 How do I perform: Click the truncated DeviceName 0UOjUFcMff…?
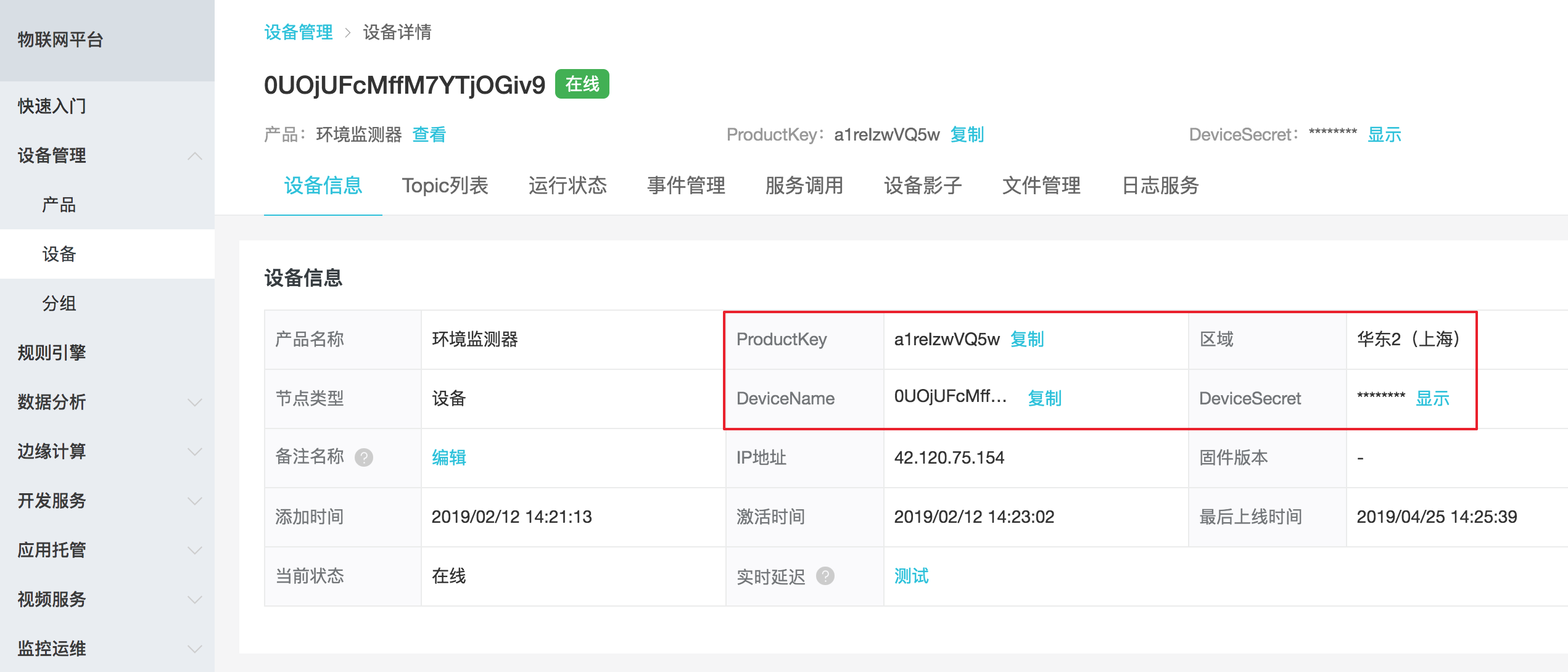(x=951, y=397)
